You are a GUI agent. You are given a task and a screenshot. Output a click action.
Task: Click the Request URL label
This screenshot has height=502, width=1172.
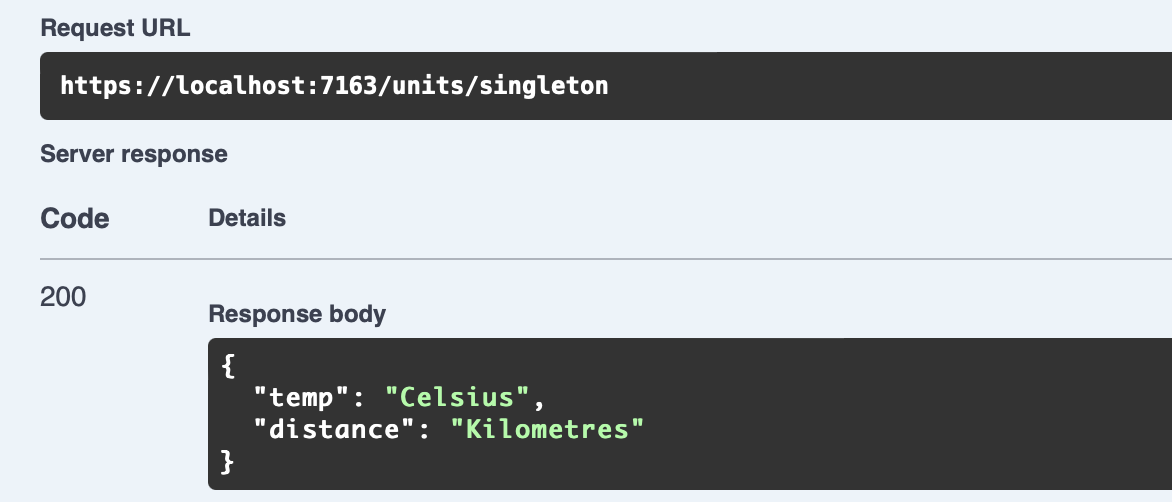coord(115,28)
